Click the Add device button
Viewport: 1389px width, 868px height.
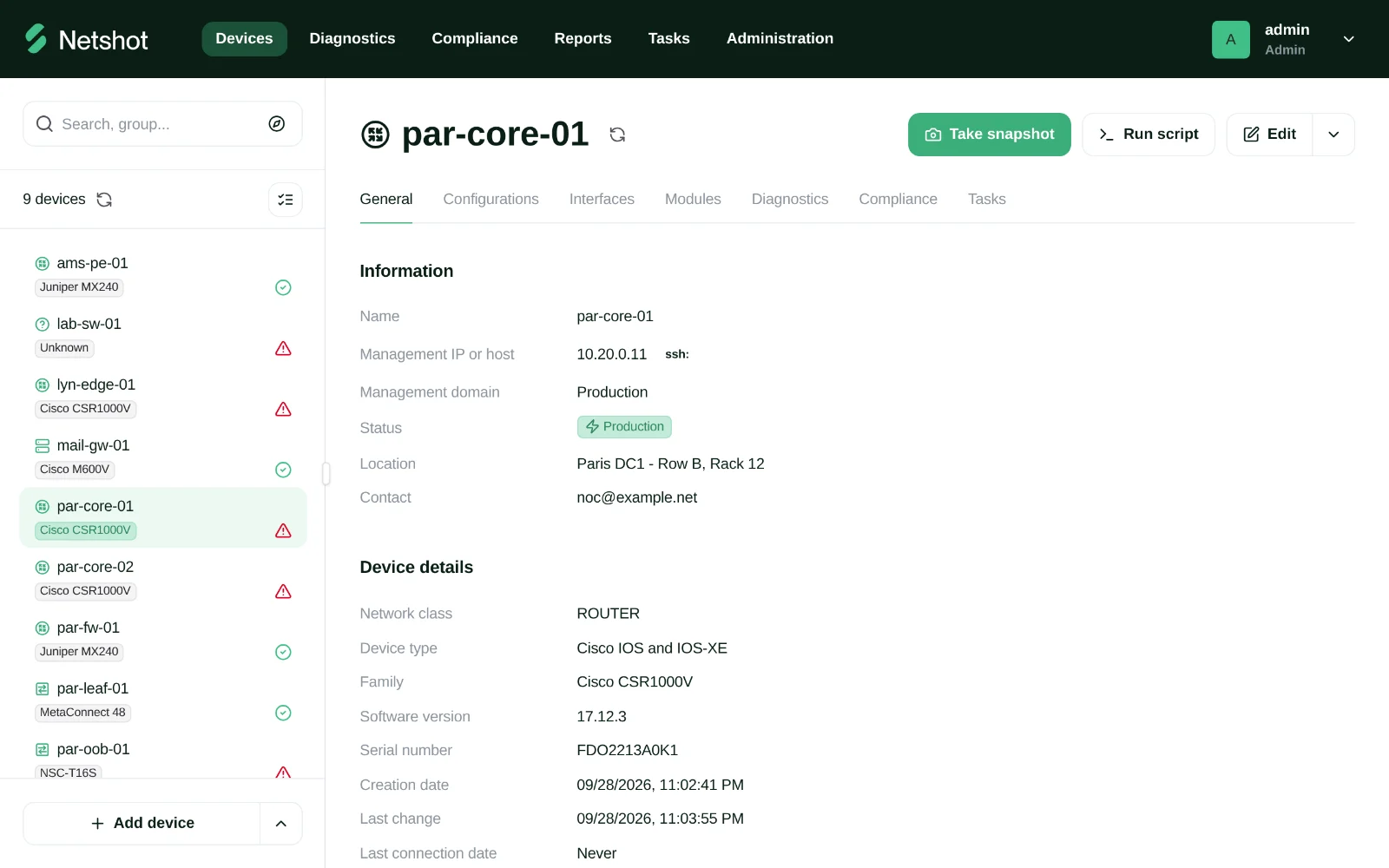(142, 824)
